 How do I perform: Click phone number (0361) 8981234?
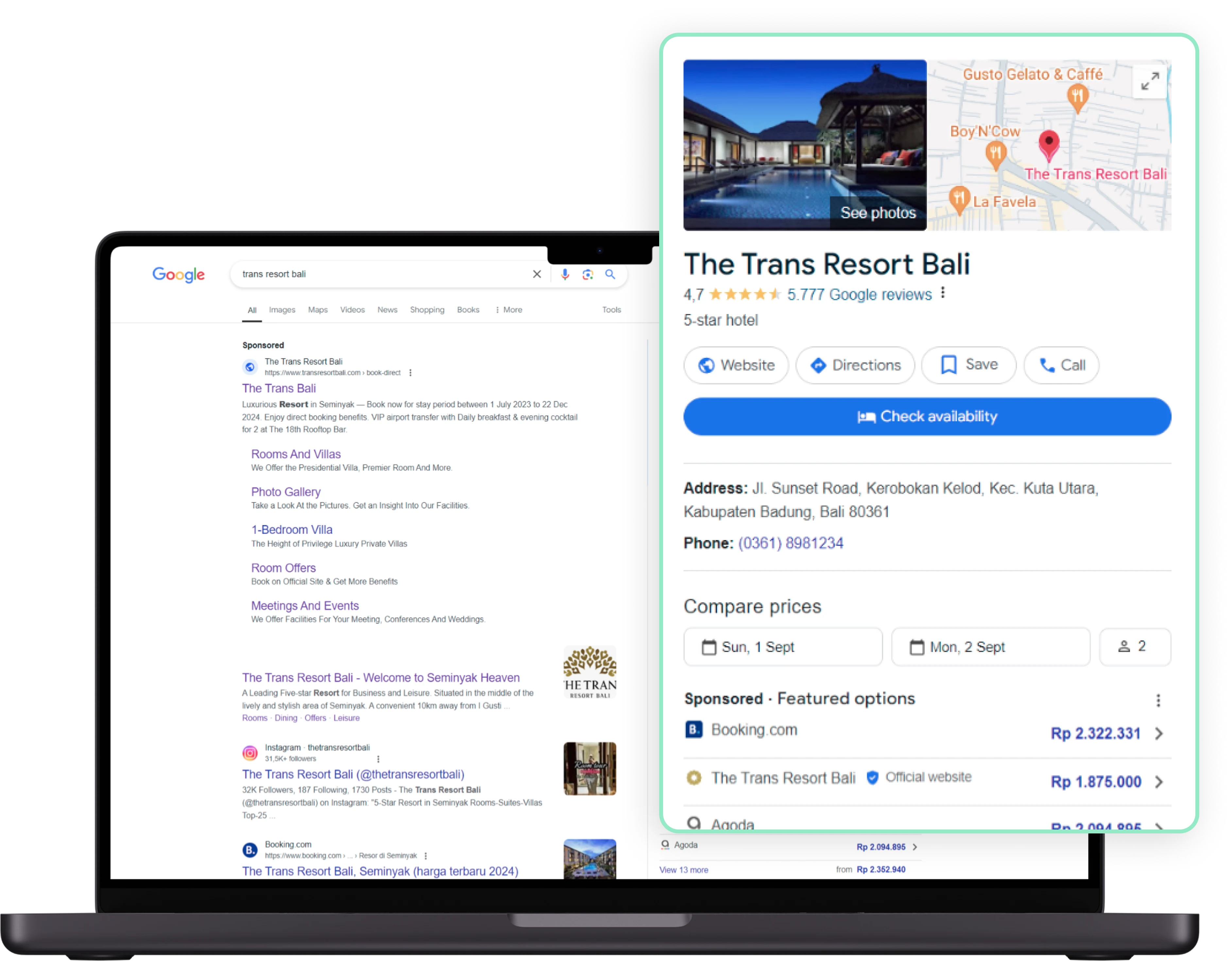tap(791, 543)
